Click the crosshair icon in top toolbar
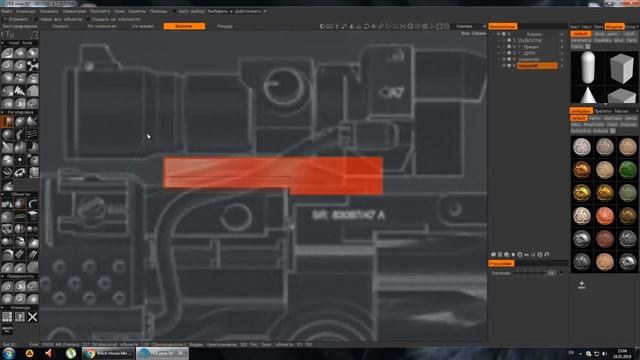Viewport: 640px width, 360px height. (373, 26)
